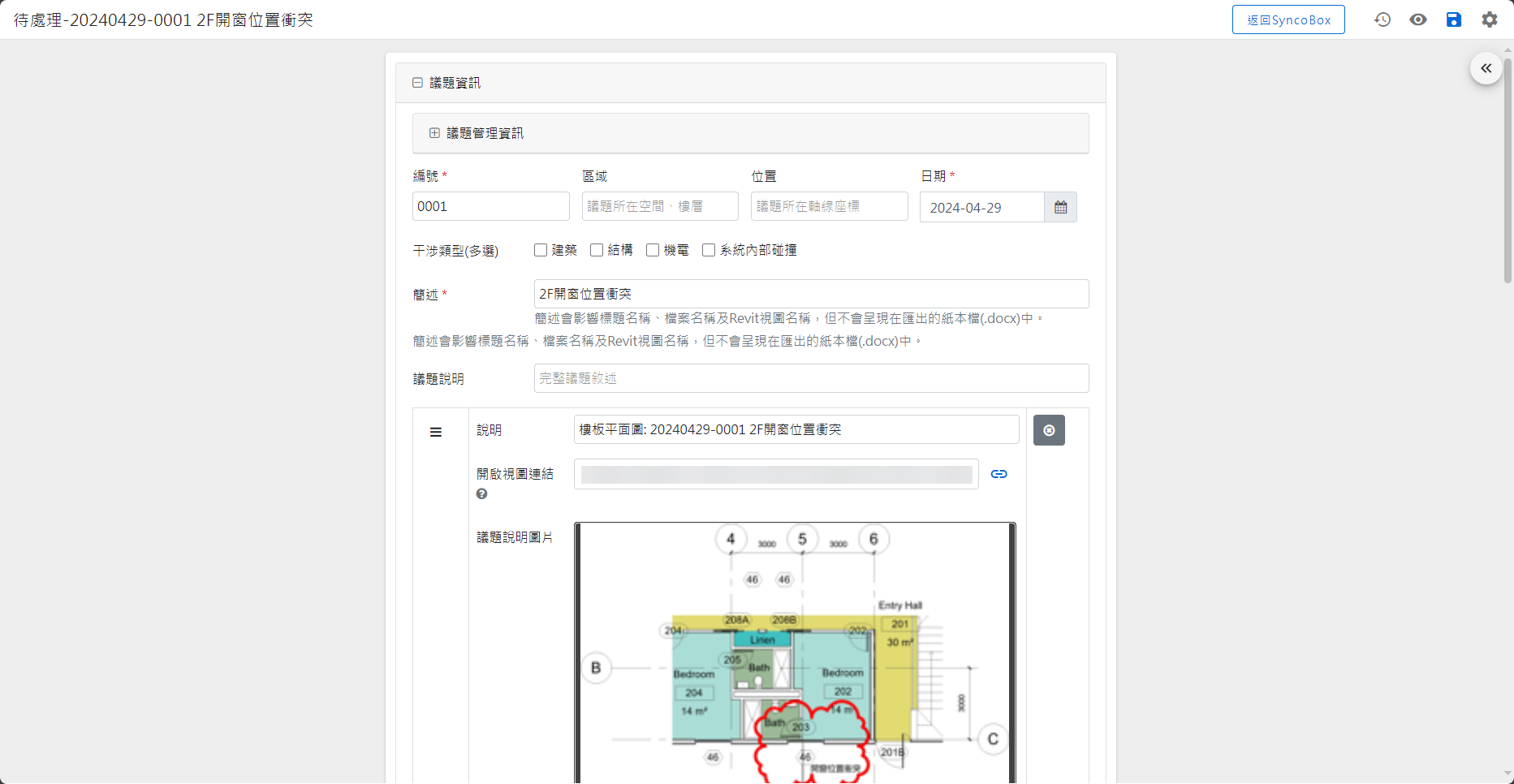The height and width of the screenshot is (784, 1514).
Task: Check the 結構 checkbox
Action: click(597, 250)
